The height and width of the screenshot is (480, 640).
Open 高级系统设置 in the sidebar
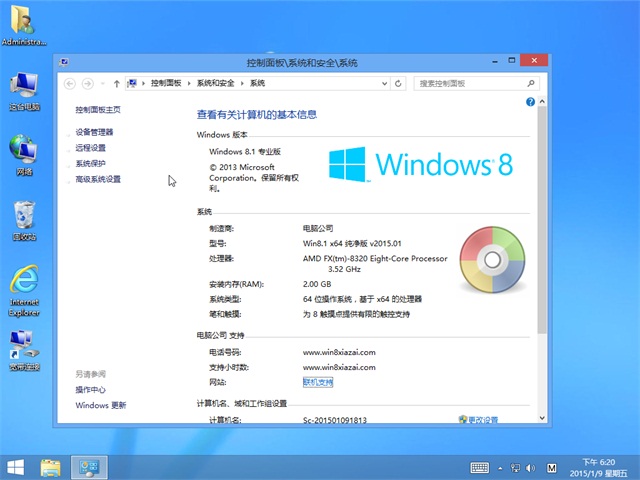(98, 179)
